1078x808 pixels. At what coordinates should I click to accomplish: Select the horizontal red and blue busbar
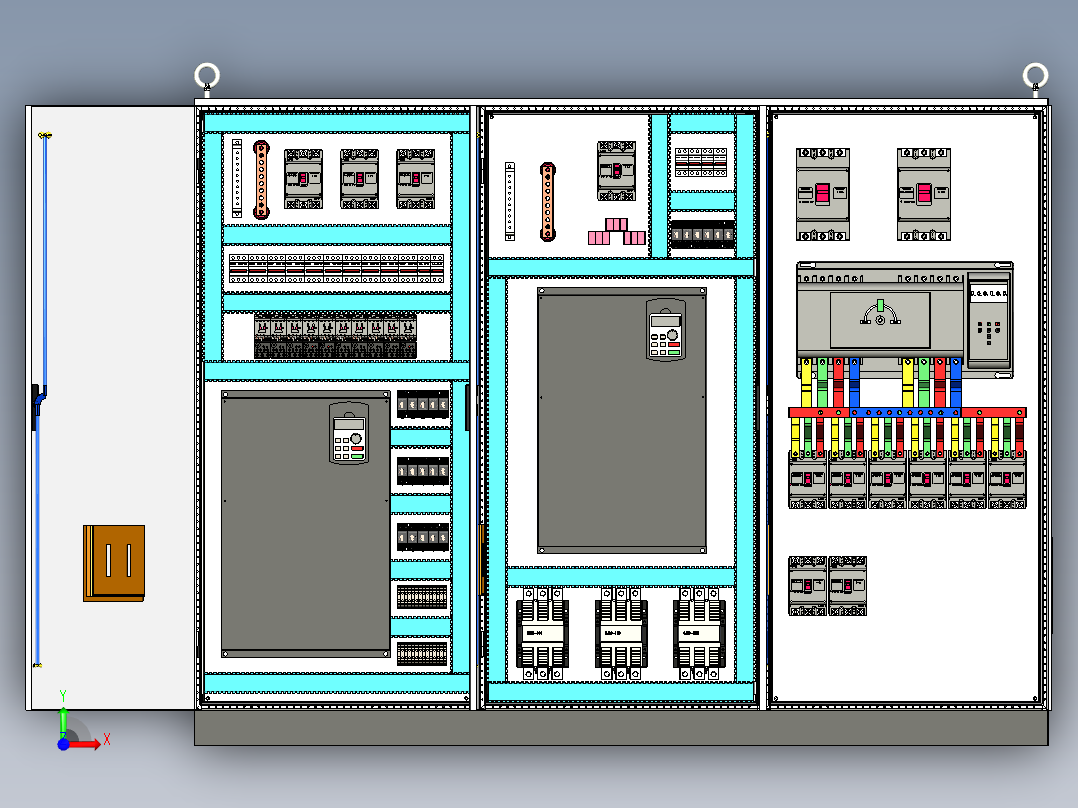pyautogui.click(x=908, y=413)
